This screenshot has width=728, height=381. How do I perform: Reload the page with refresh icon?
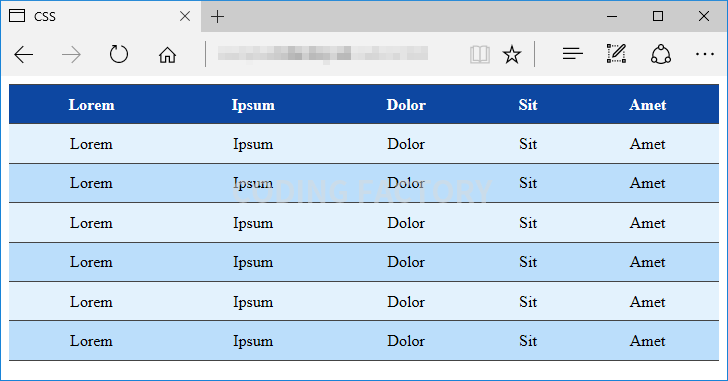pyautogui.click(x=119, y=54)
